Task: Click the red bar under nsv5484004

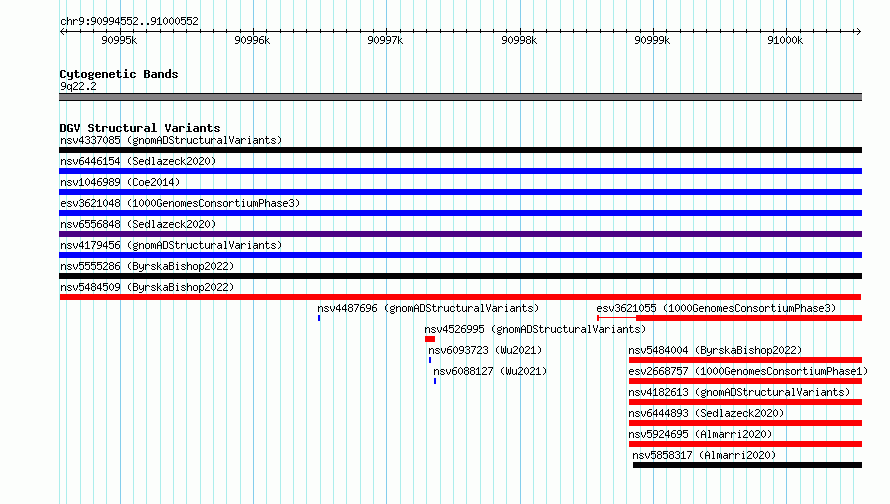Action: point(745,360)
